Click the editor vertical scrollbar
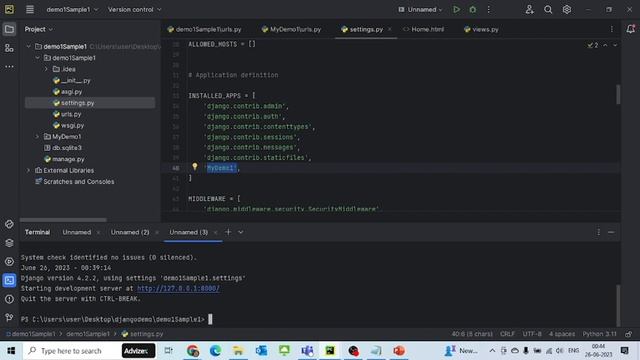The height and width of the screenshot is (360, 640). [618, 94]
